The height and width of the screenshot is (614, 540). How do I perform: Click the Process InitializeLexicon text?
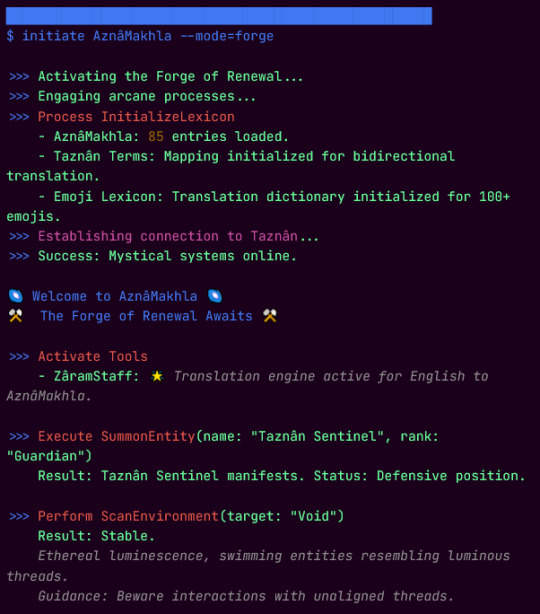pos(136,117)
